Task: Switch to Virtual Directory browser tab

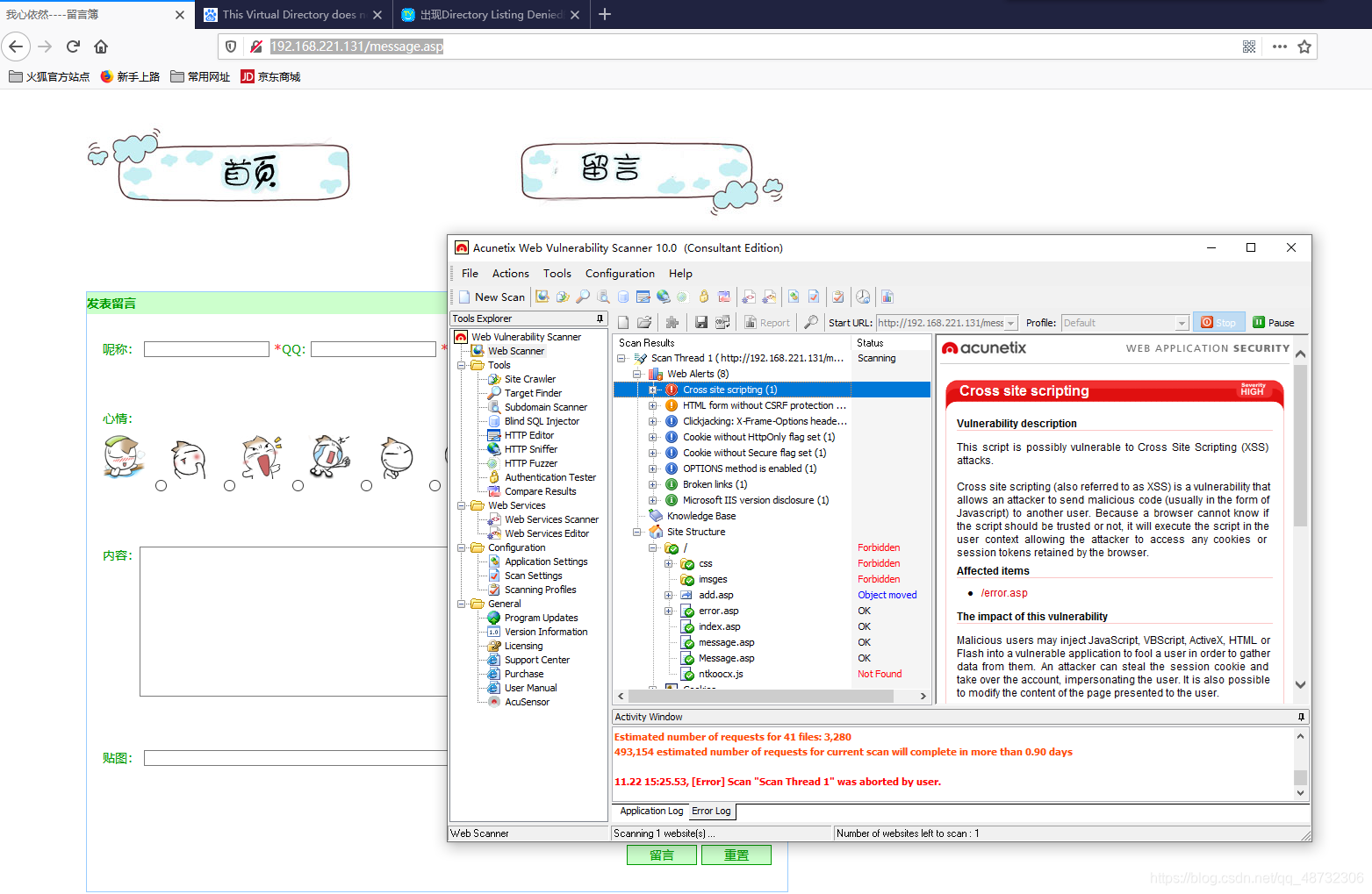Action: coord(293,14)
